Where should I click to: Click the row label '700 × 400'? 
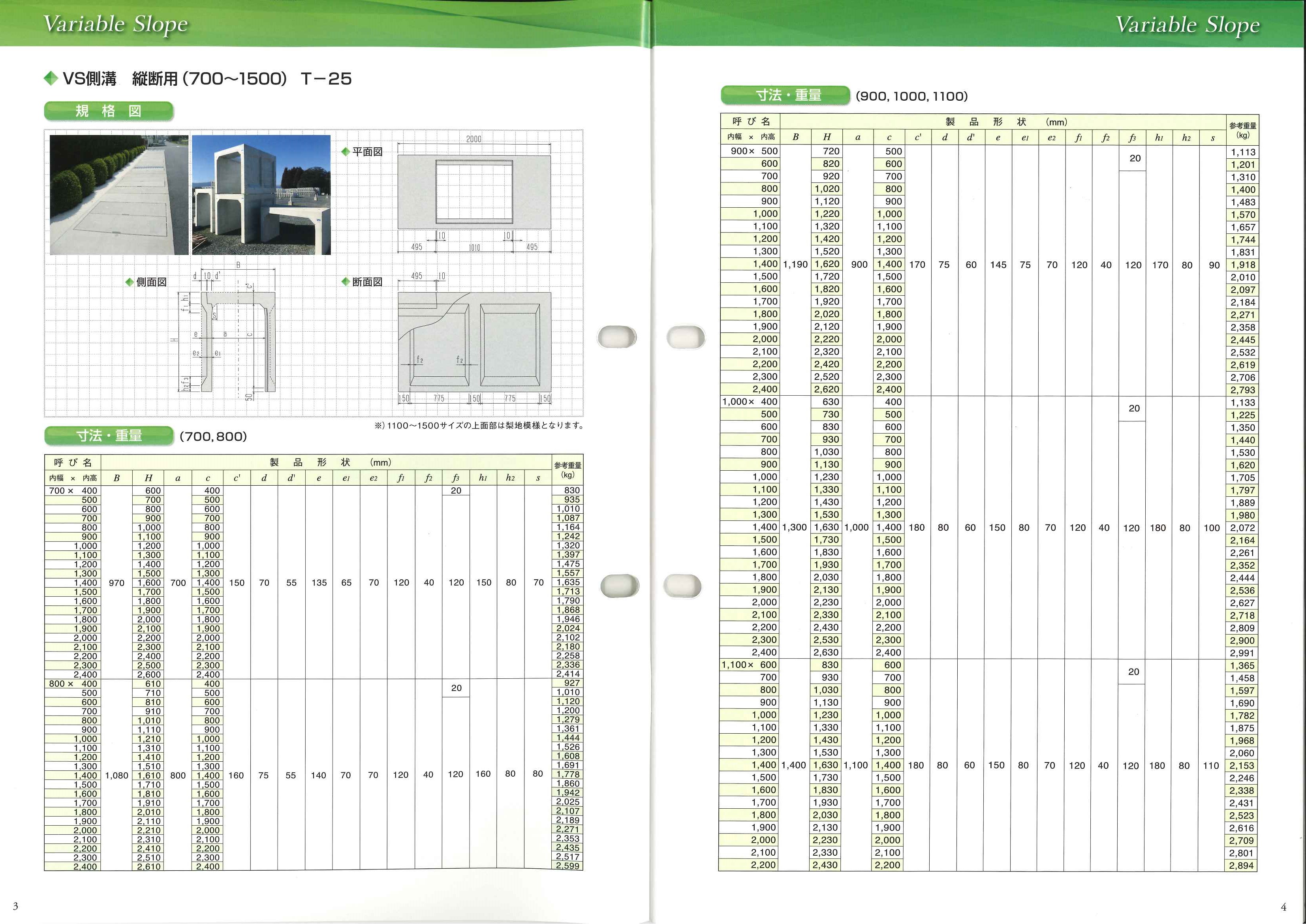point(73,490)
